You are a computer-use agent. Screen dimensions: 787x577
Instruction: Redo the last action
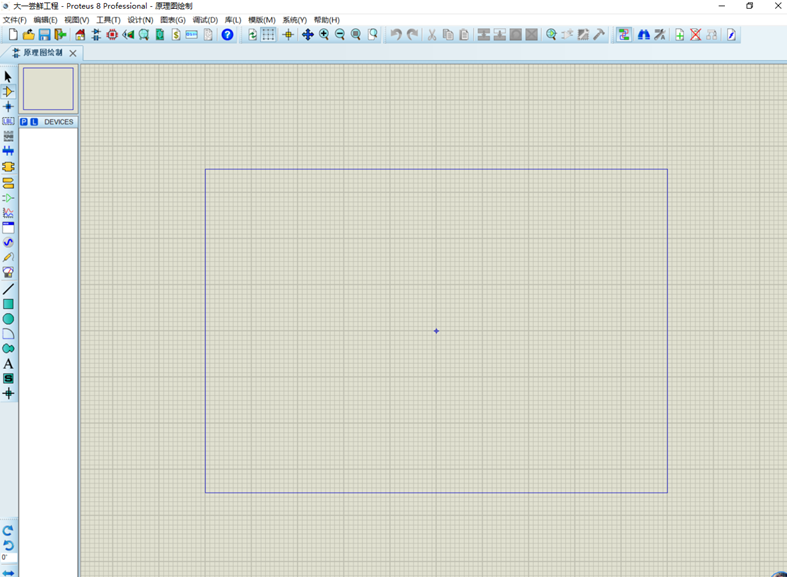click(412, 35)
